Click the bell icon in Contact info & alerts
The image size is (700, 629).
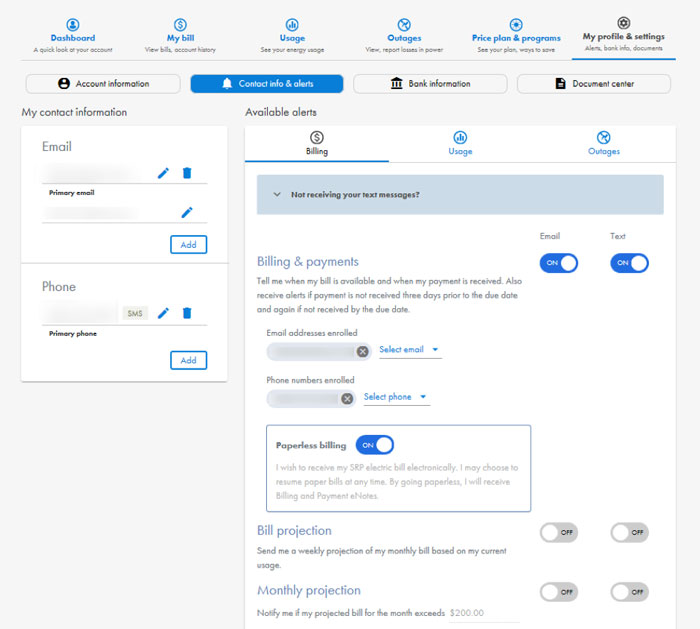pyautogui.click(x=227, y=83)
